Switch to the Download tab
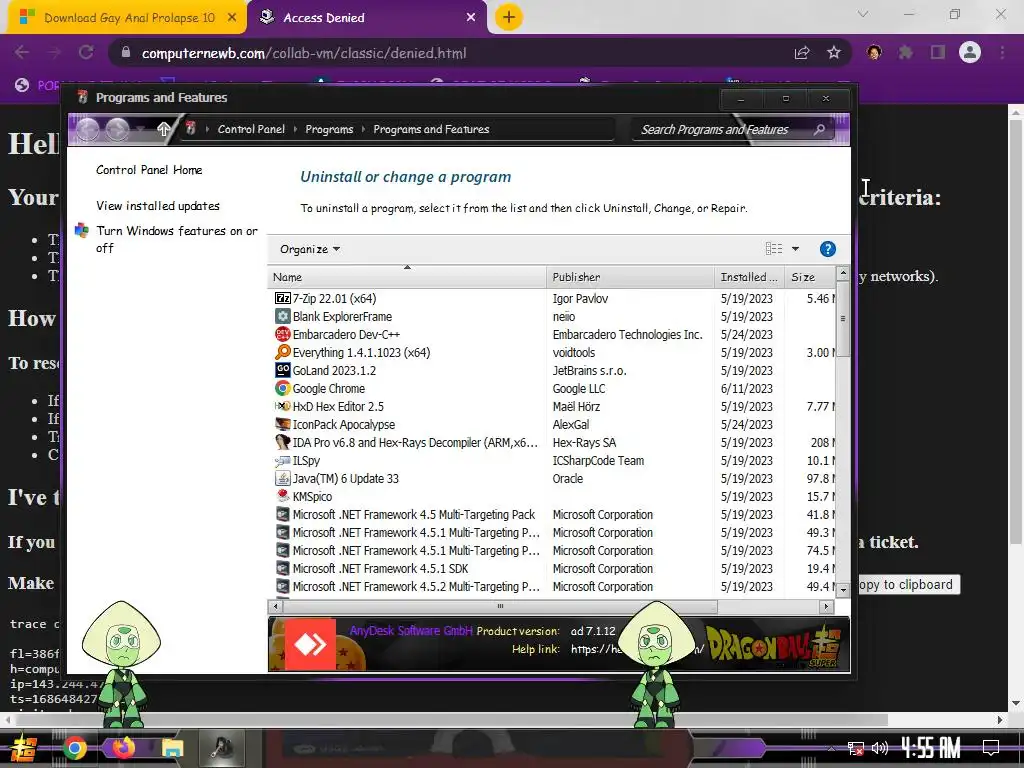This screenshot has width=1024, height=768. tap(127, 18)
